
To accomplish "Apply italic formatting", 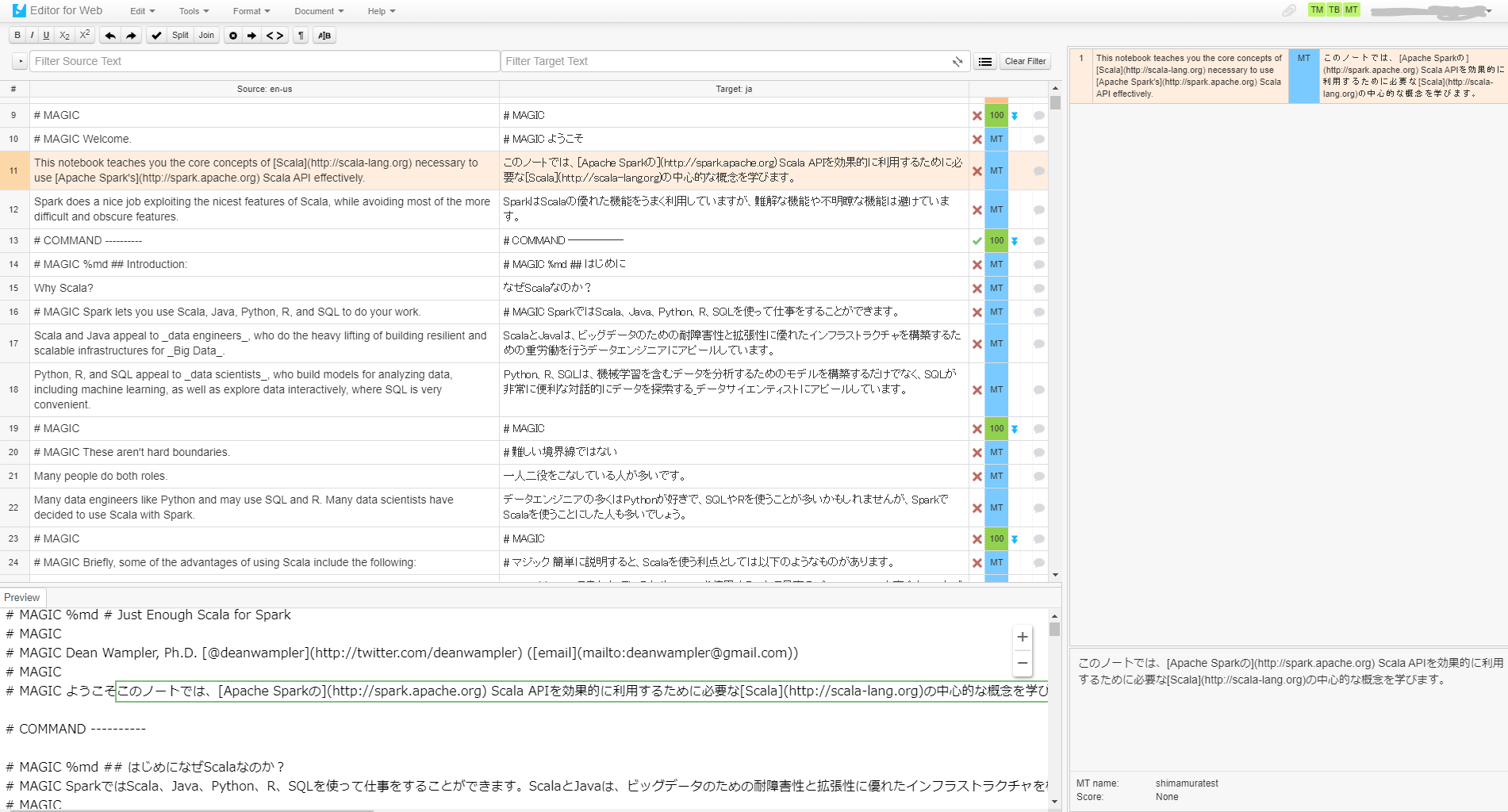I will pos(32,36).
